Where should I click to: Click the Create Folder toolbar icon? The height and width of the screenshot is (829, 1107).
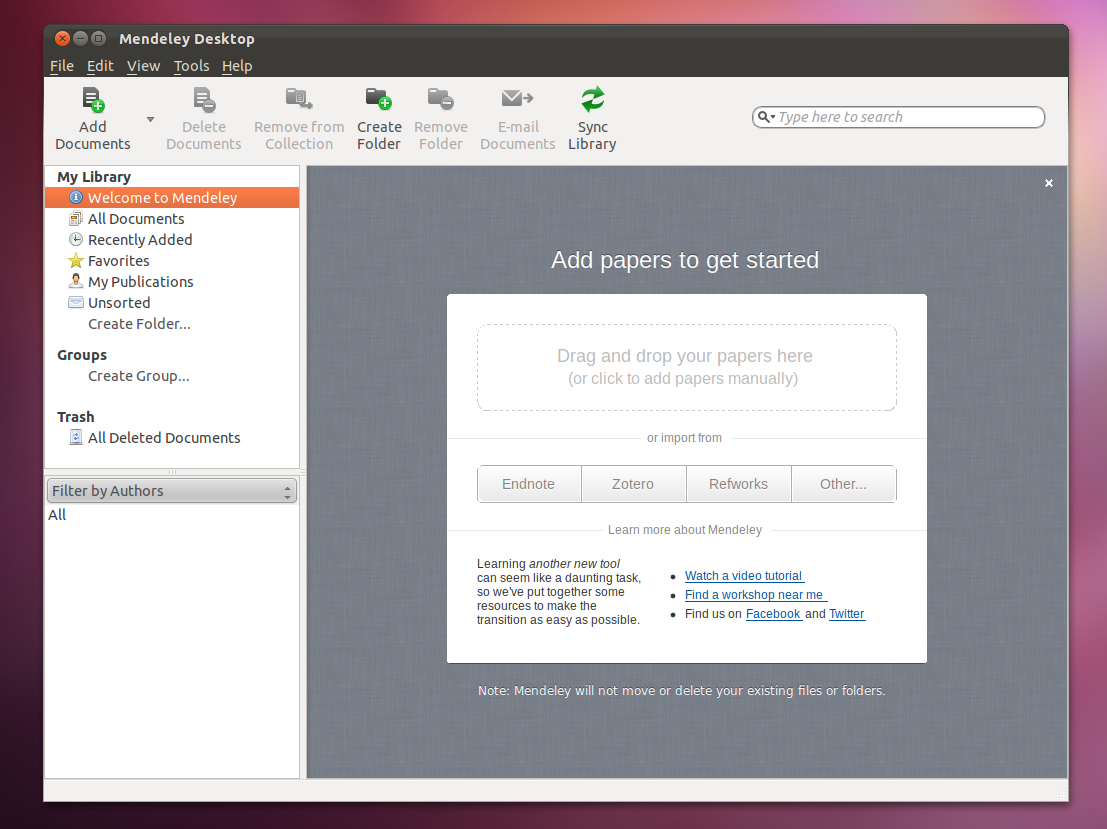coord(379,99)
